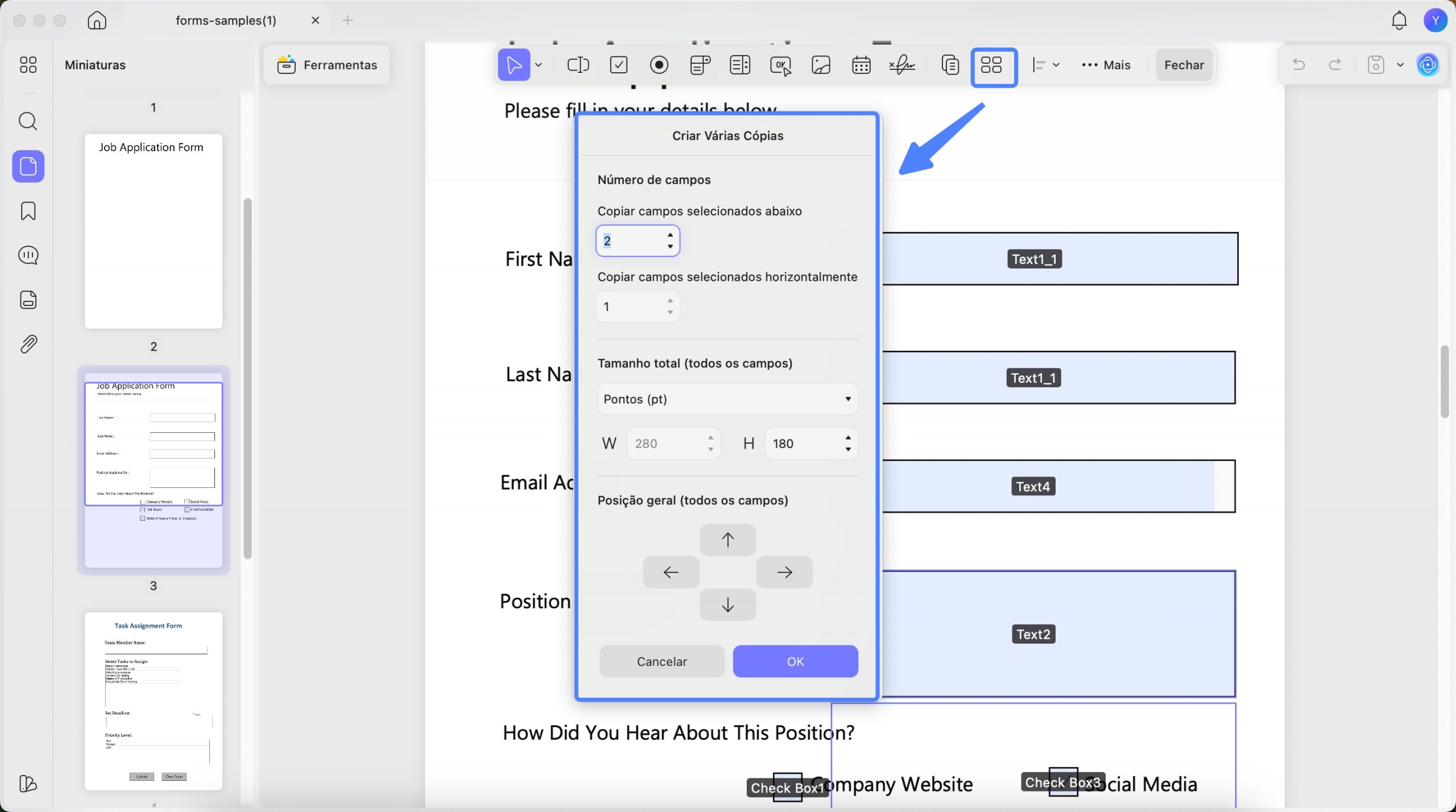
Task: Click the redo arrow
Action: pos(1334,65)
